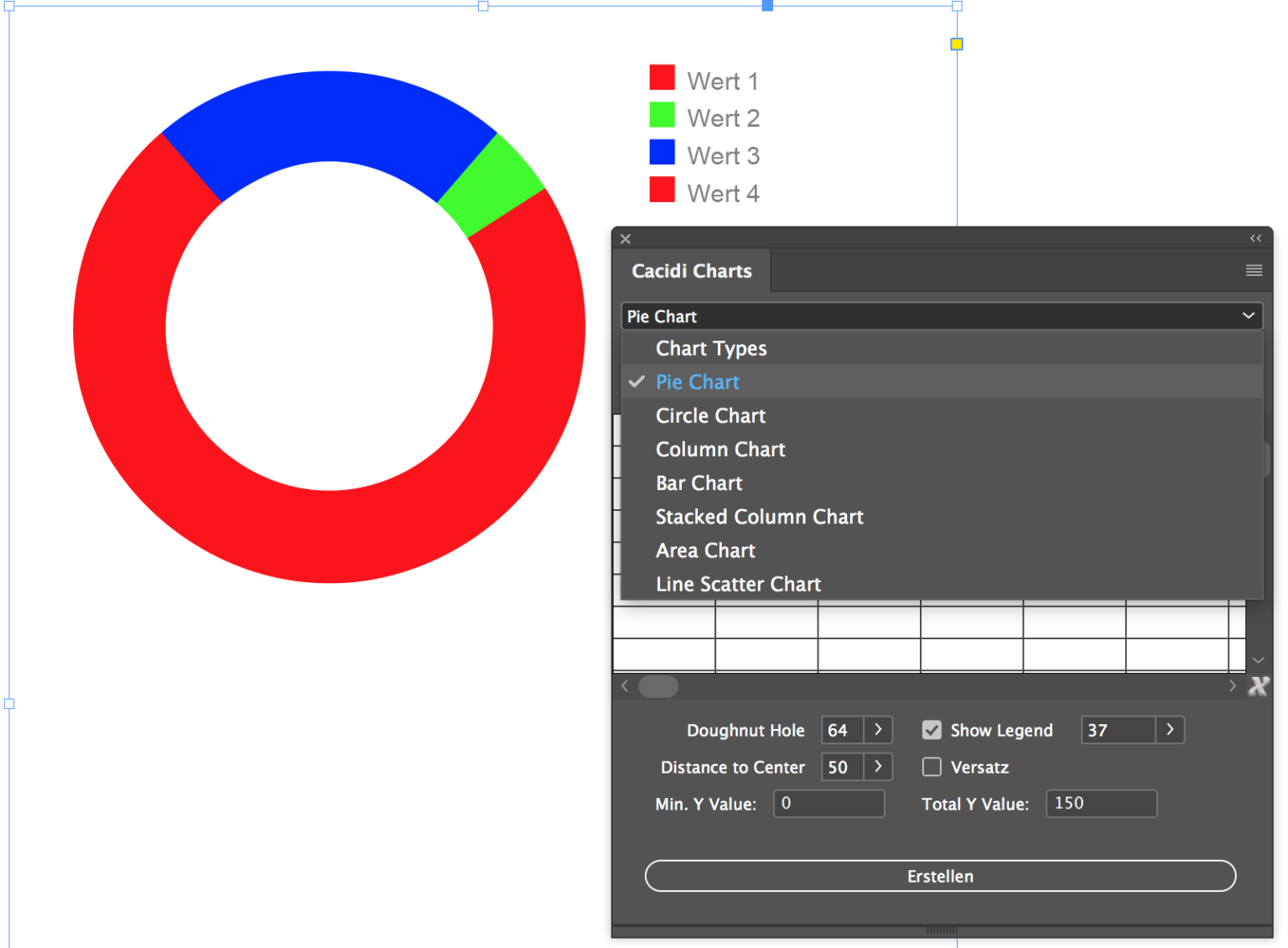Click the arrow next to the Show Legend value
Image resolution: width=1288 pixels, height=948 pixels.
click(1170, 730)
